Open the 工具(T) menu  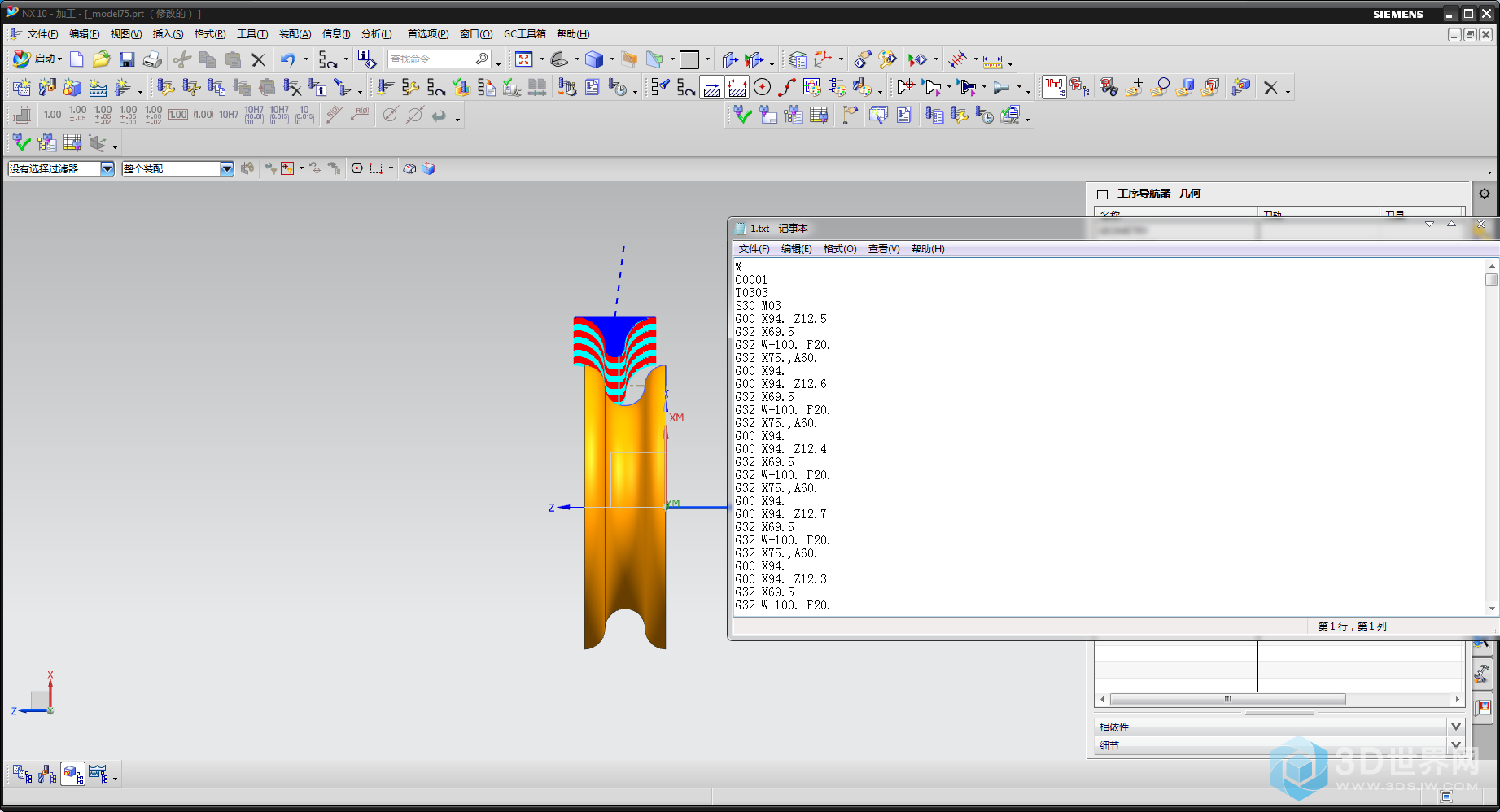click(x=252, y=34)
